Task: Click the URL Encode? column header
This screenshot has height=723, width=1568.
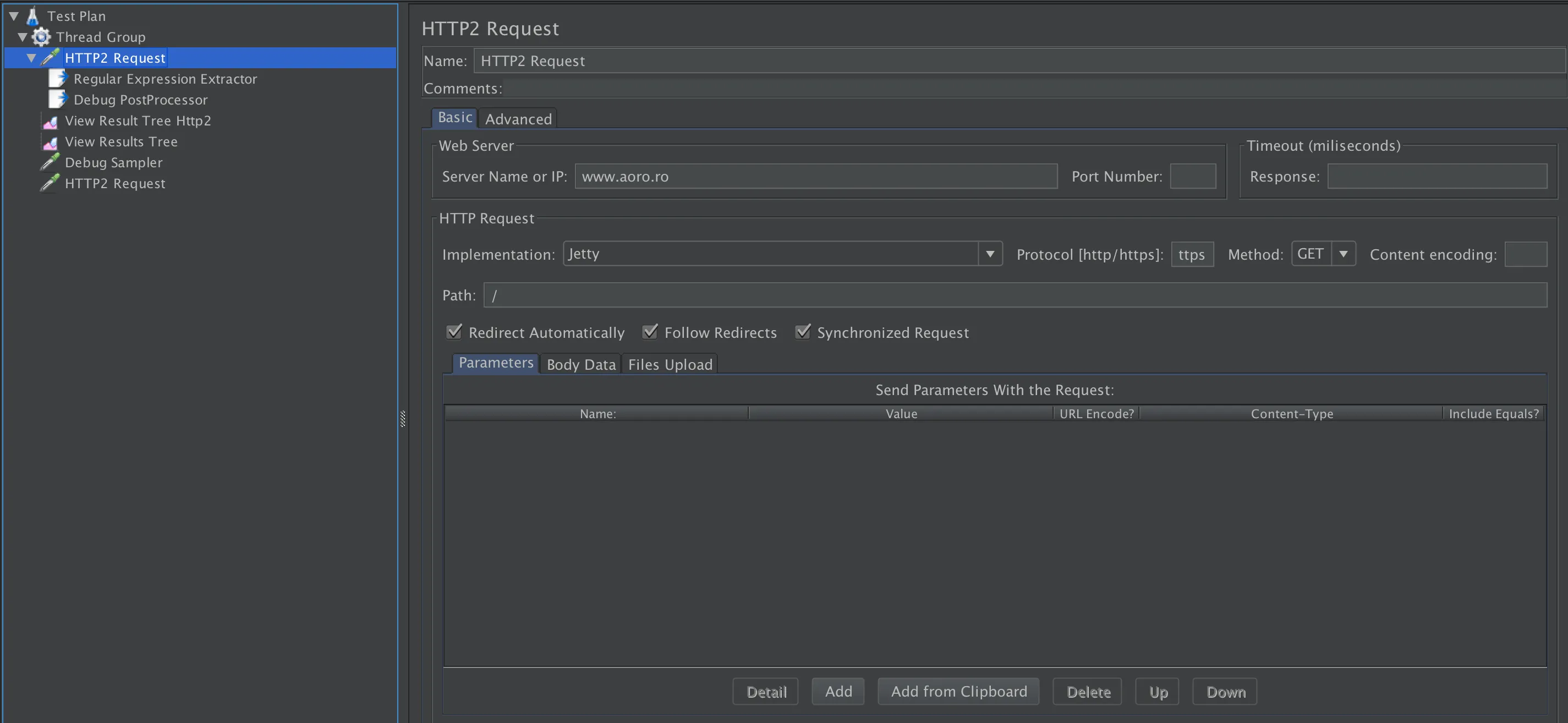Action: (1096, 414)
